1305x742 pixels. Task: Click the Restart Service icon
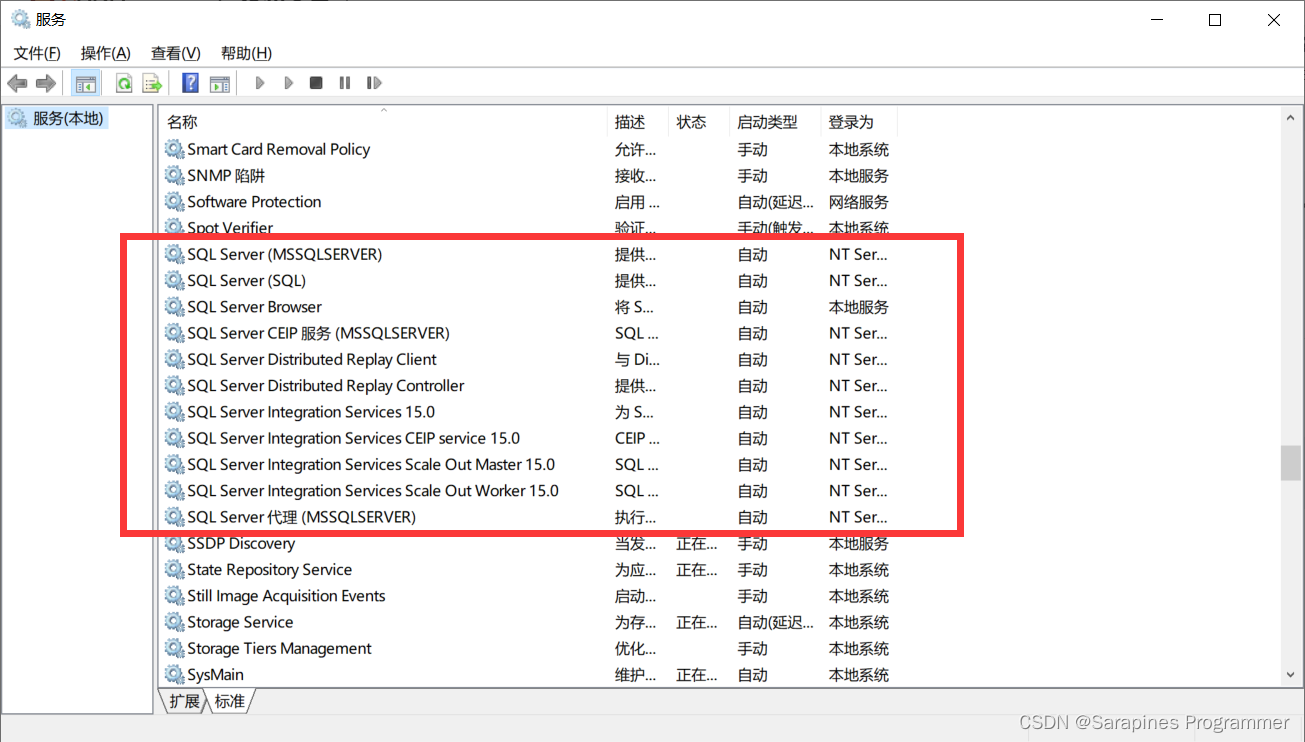374,83
